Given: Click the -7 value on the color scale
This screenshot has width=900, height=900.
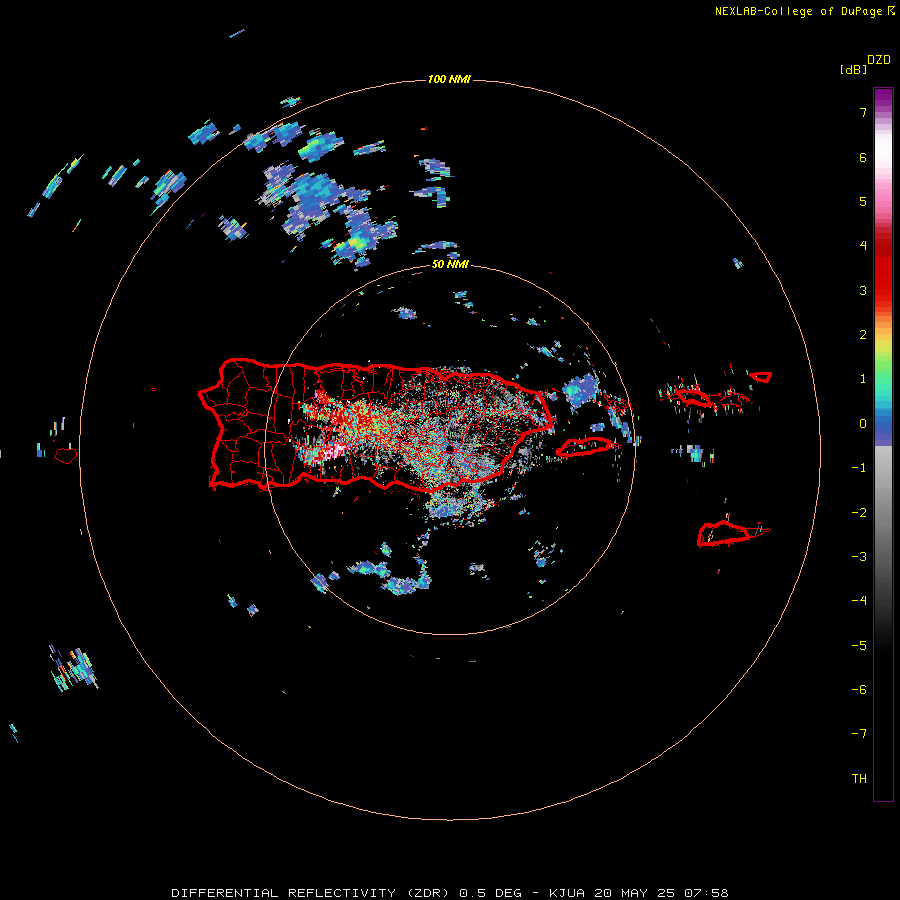Looking at the screenshot, I should [859, 734].
